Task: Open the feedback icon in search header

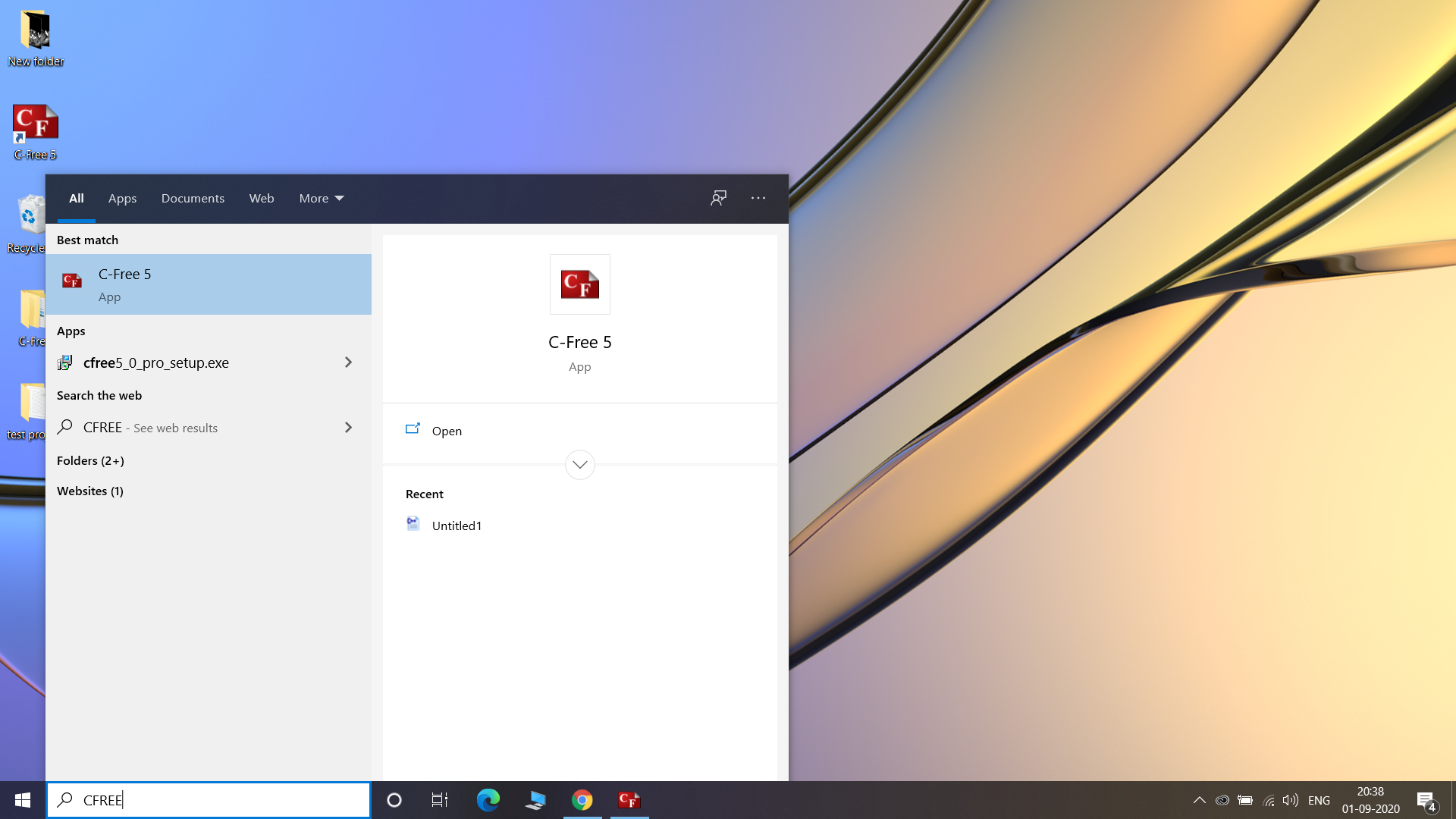Action: click(718, 198)
